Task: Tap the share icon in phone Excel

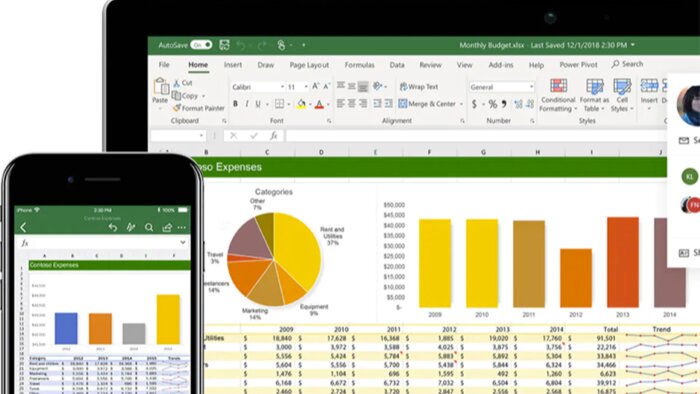Action: (167, 228)
